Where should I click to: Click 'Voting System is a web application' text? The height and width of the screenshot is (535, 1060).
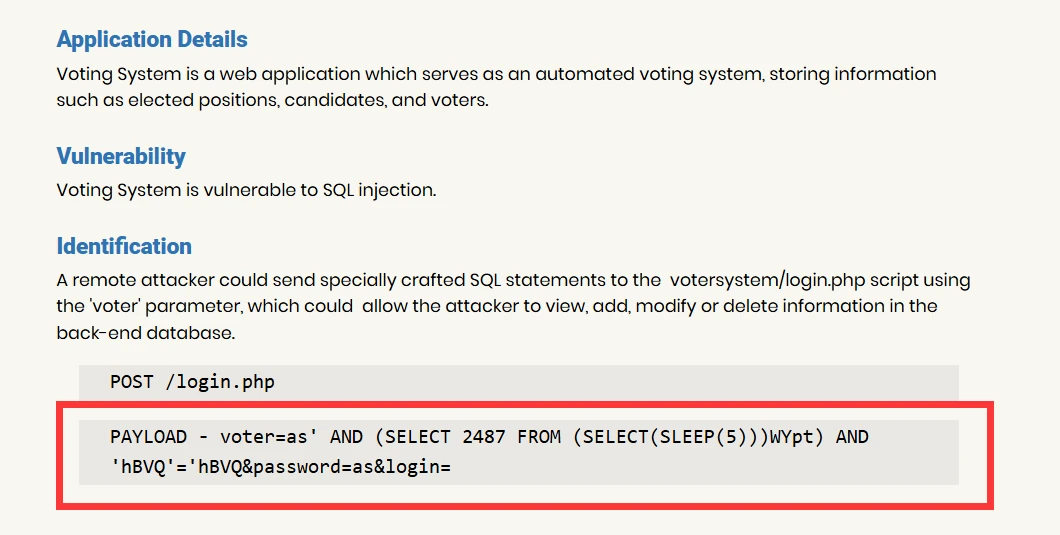coord(209,74)
